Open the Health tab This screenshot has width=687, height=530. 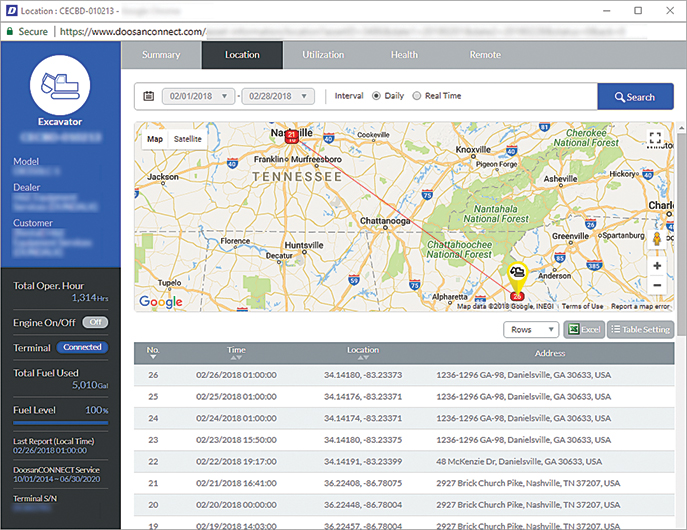coord(404,55)
